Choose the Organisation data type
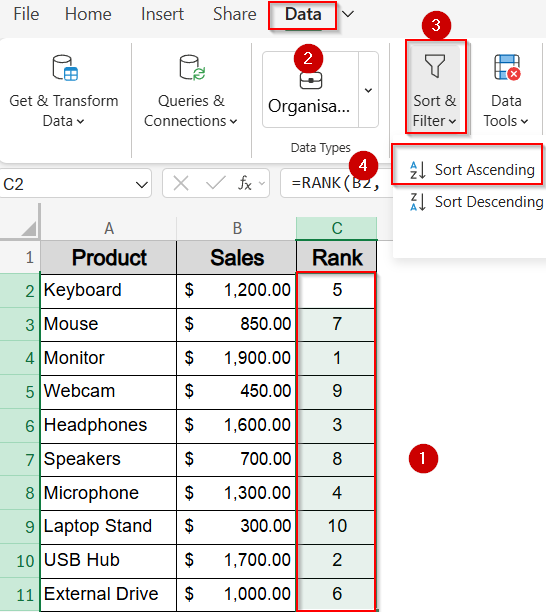Image resolution: width=546 pixels, height=612 pixels. tap(310, 90)
